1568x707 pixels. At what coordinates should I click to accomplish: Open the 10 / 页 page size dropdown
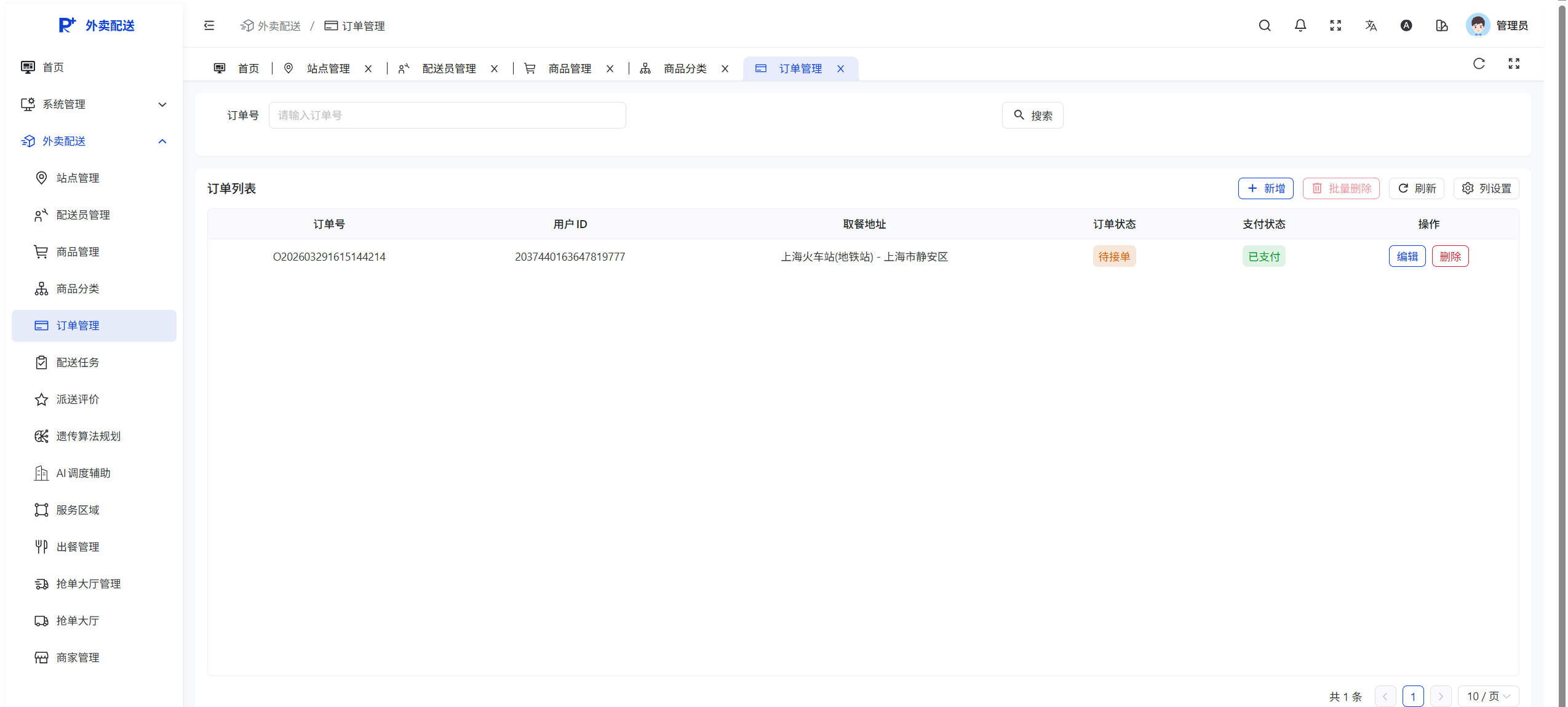(x=1488, y=696)
